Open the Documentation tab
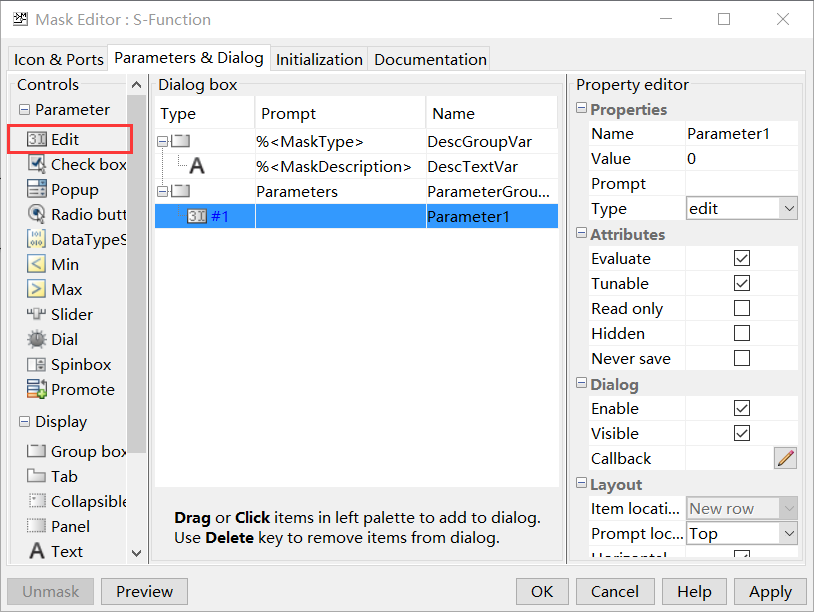The image size is (814, 612). pos(430,59)
